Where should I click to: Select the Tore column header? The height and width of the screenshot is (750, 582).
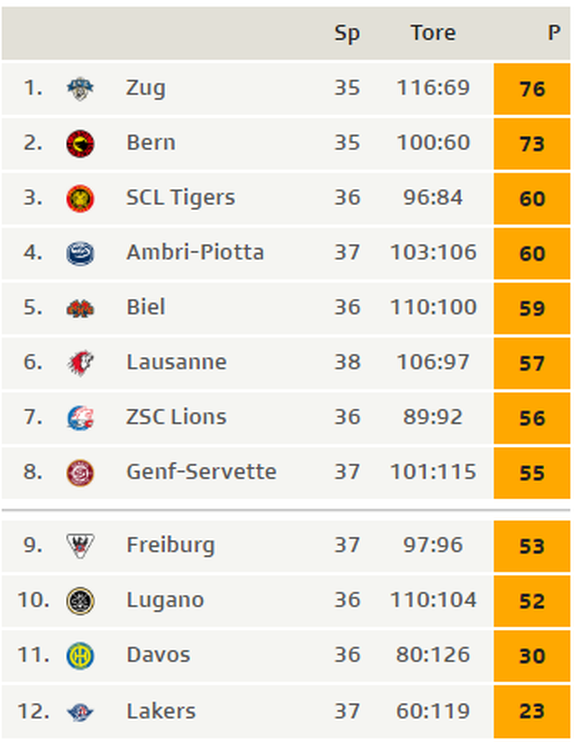433,33
